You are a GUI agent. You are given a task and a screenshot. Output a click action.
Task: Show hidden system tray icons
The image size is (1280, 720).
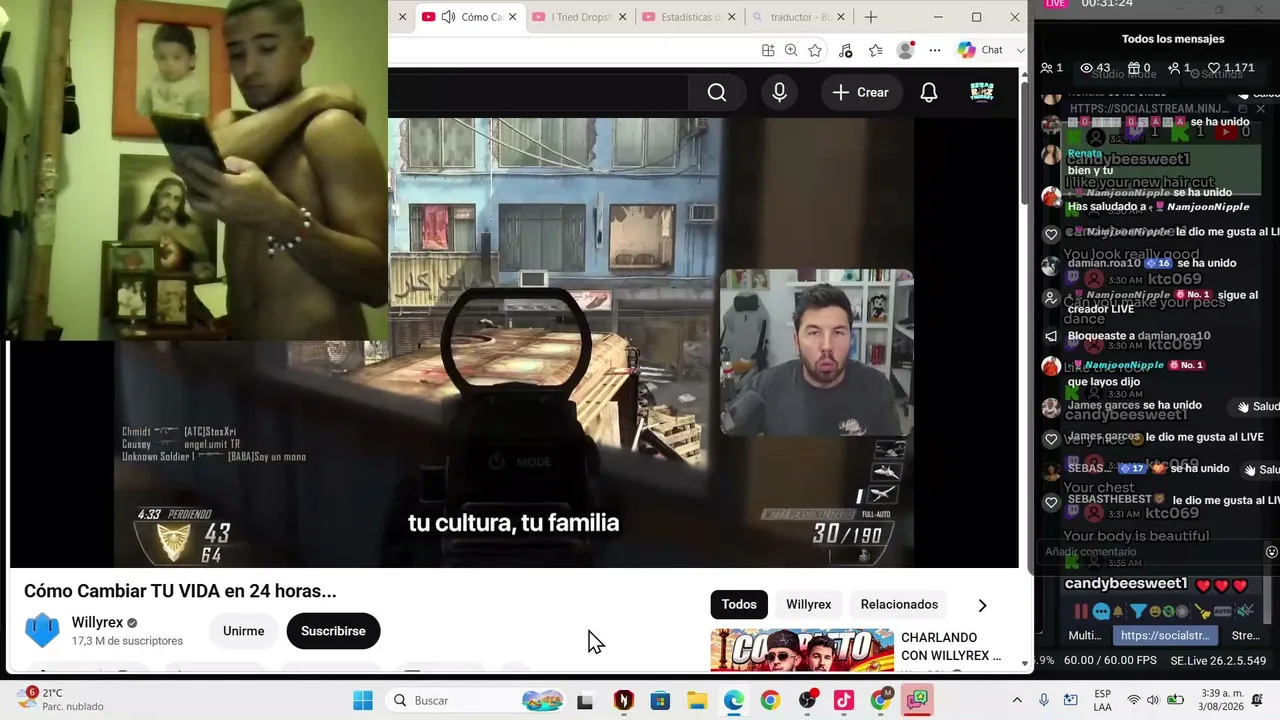tap(1017, 700)
